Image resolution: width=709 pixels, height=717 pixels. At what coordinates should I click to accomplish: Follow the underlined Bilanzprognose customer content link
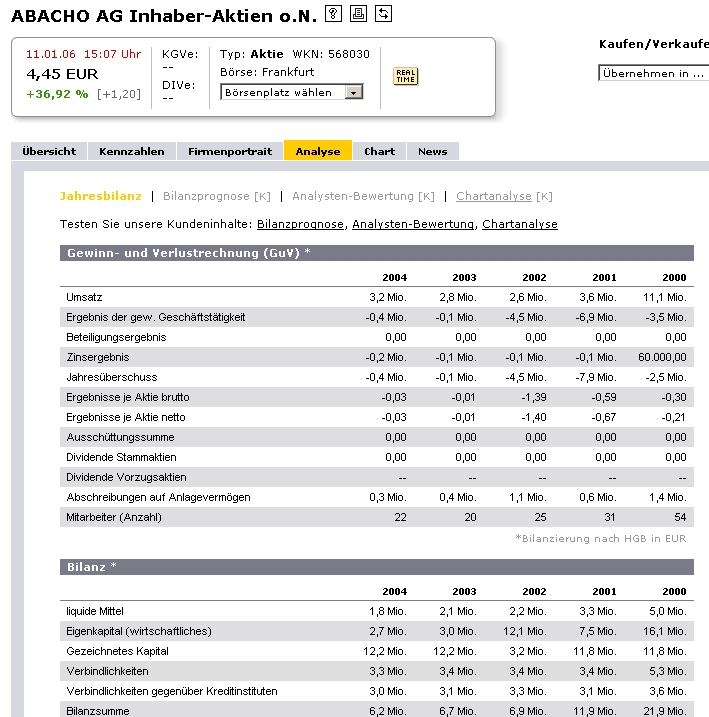pyautogui.click(x=300, y=224)
